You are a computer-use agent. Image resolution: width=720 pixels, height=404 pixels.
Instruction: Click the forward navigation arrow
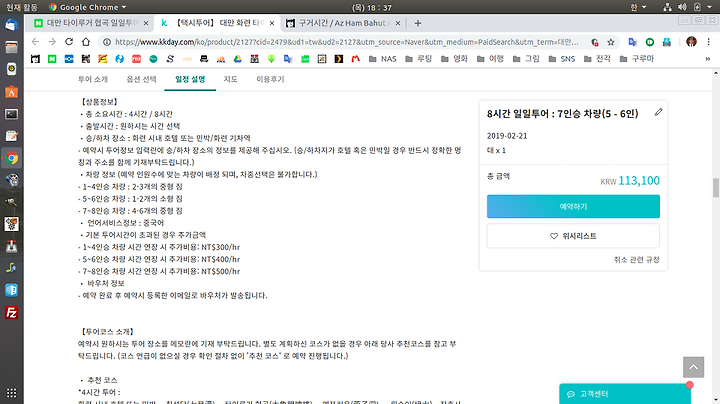click(52, 42)
